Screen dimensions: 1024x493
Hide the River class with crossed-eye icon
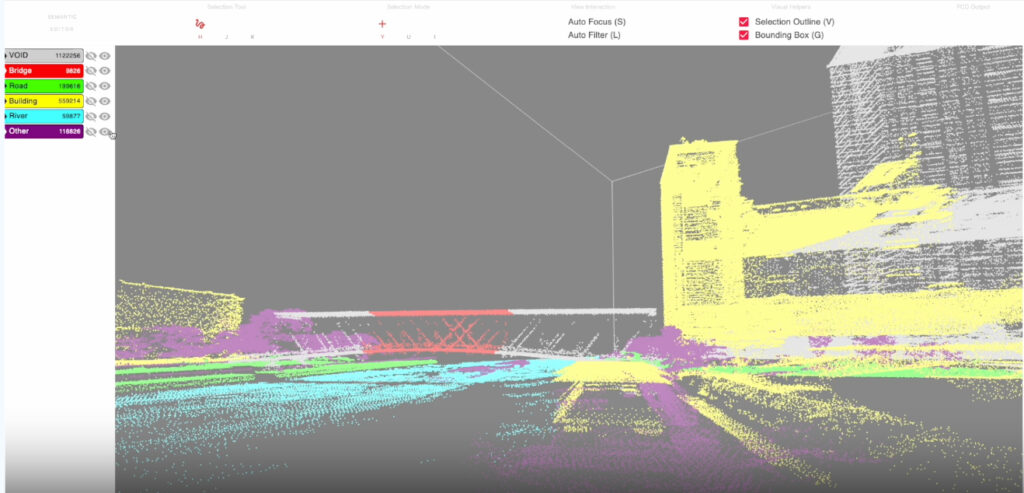click(91, 116)
